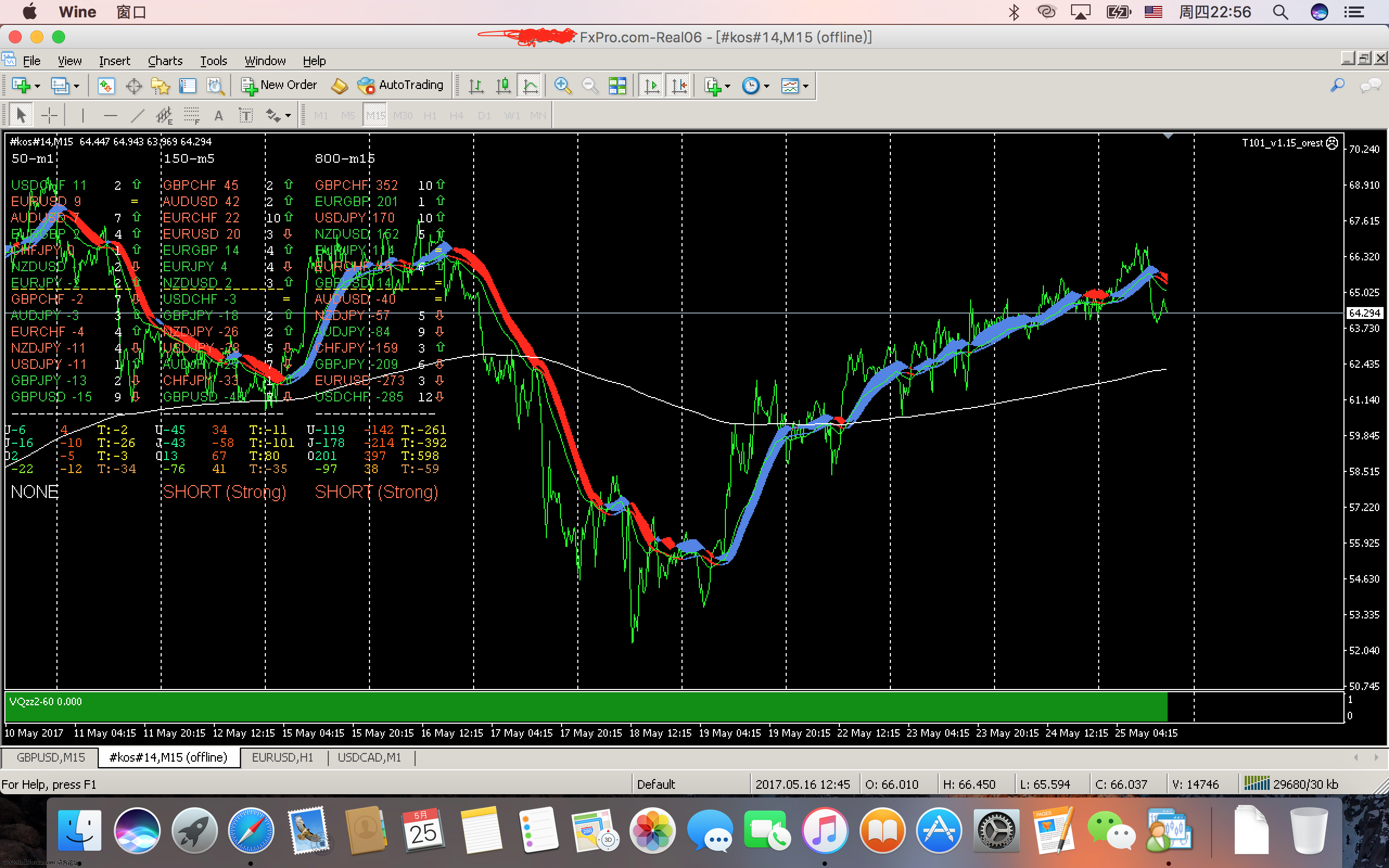Open the Profiles toolbar icon
The height and width of the screenshot is (868, 1389).
pyautogui.click(x=60, y=86)
